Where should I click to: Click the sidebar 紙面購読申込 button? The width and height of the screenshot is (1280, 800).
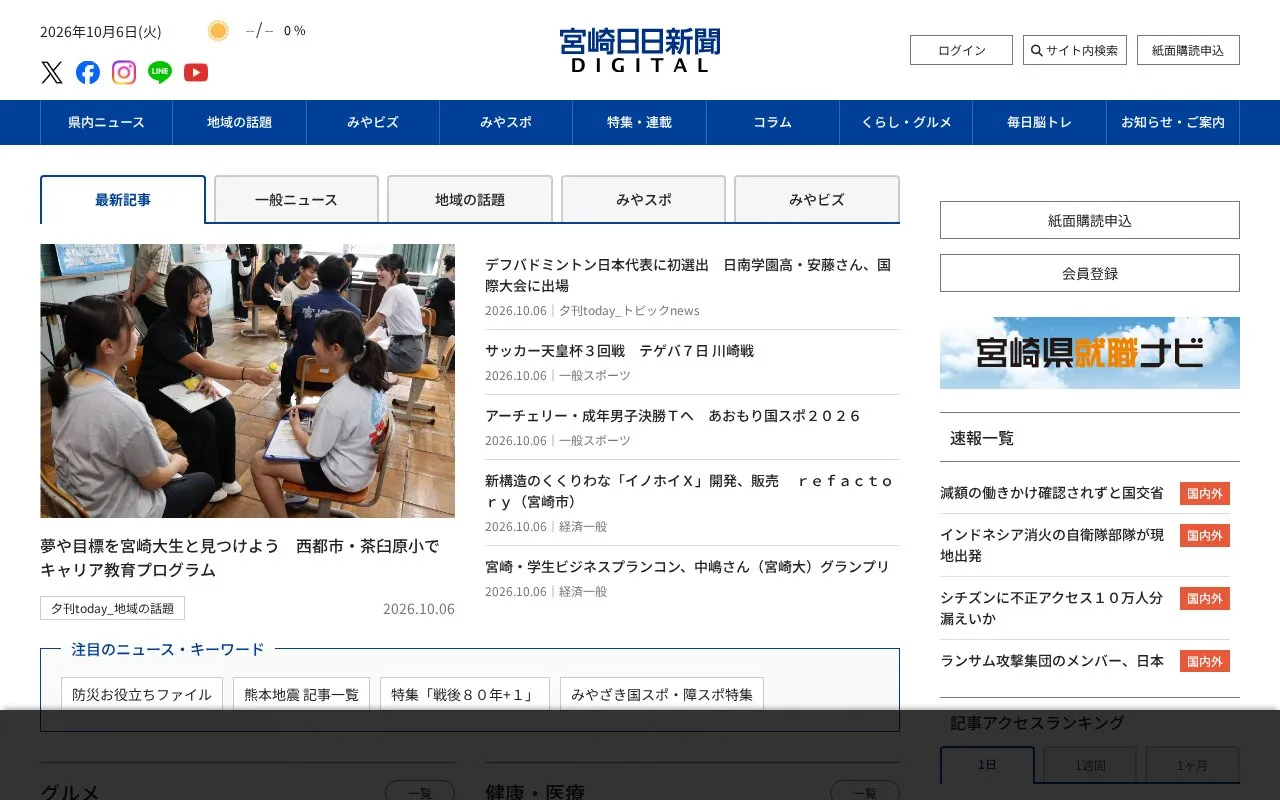(x=1090, y=220)
